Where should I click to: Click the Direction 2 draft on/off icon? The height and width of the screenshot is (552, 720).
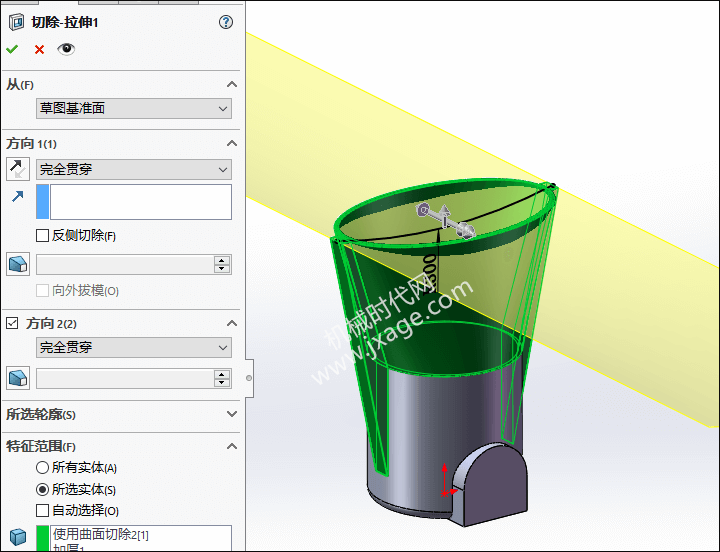18,378
